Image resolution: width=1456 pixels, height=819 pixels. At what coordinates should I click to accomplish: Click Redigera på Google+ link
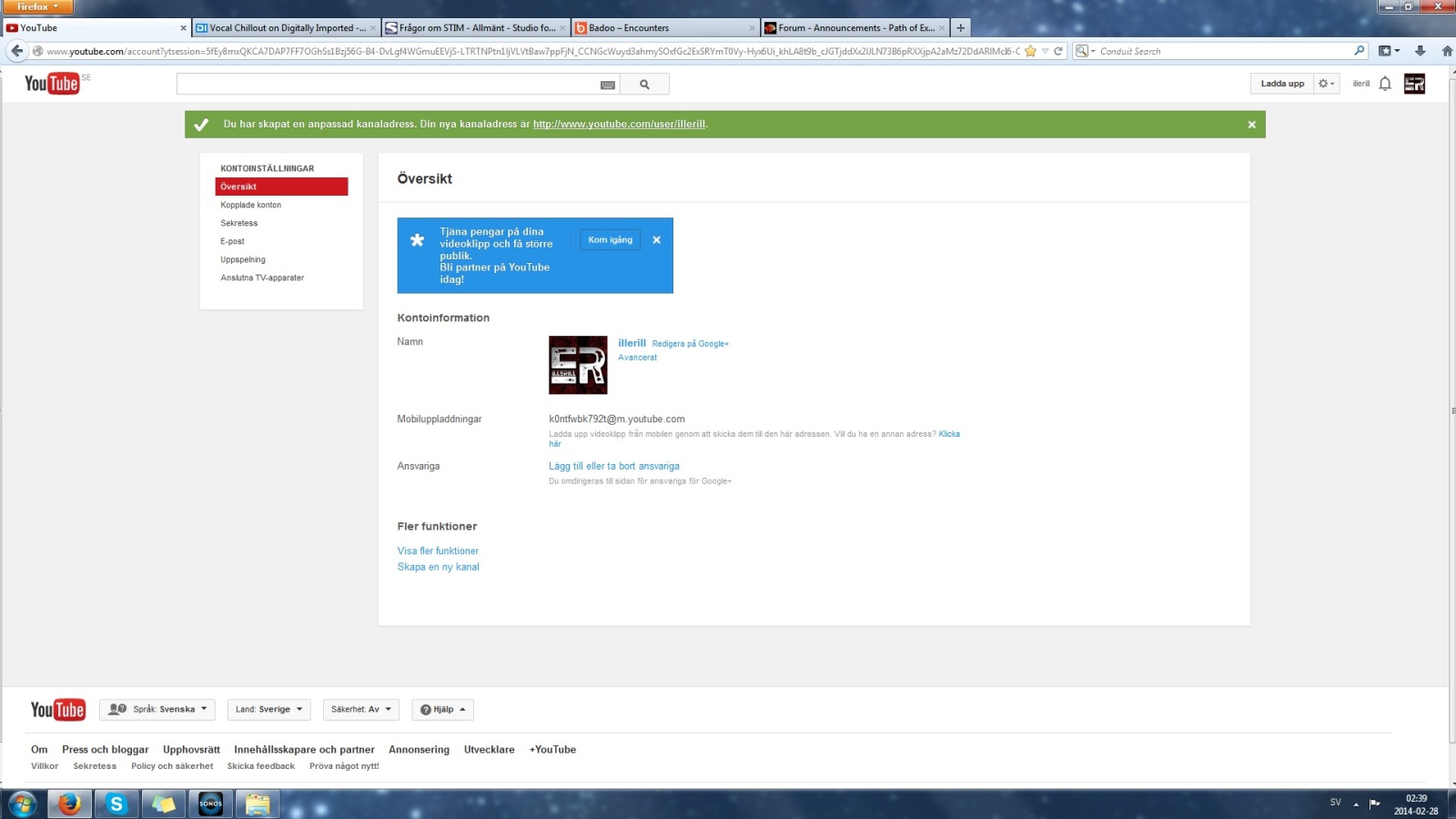690,344
